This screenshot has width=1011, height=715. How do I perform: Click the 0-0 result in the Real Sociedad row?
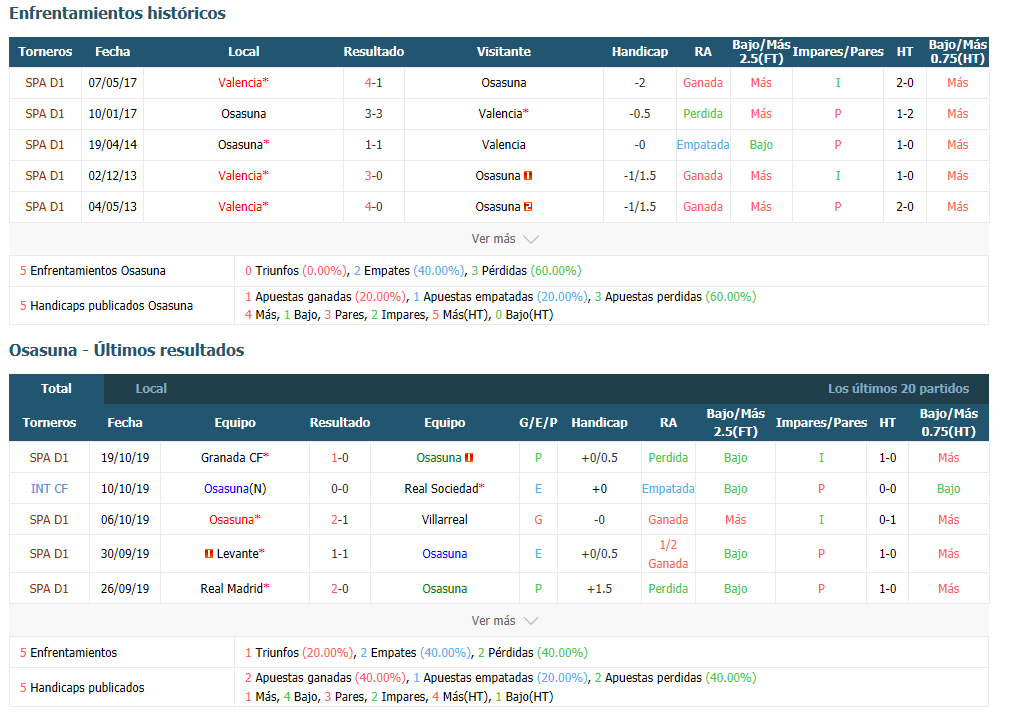[340, 488]
